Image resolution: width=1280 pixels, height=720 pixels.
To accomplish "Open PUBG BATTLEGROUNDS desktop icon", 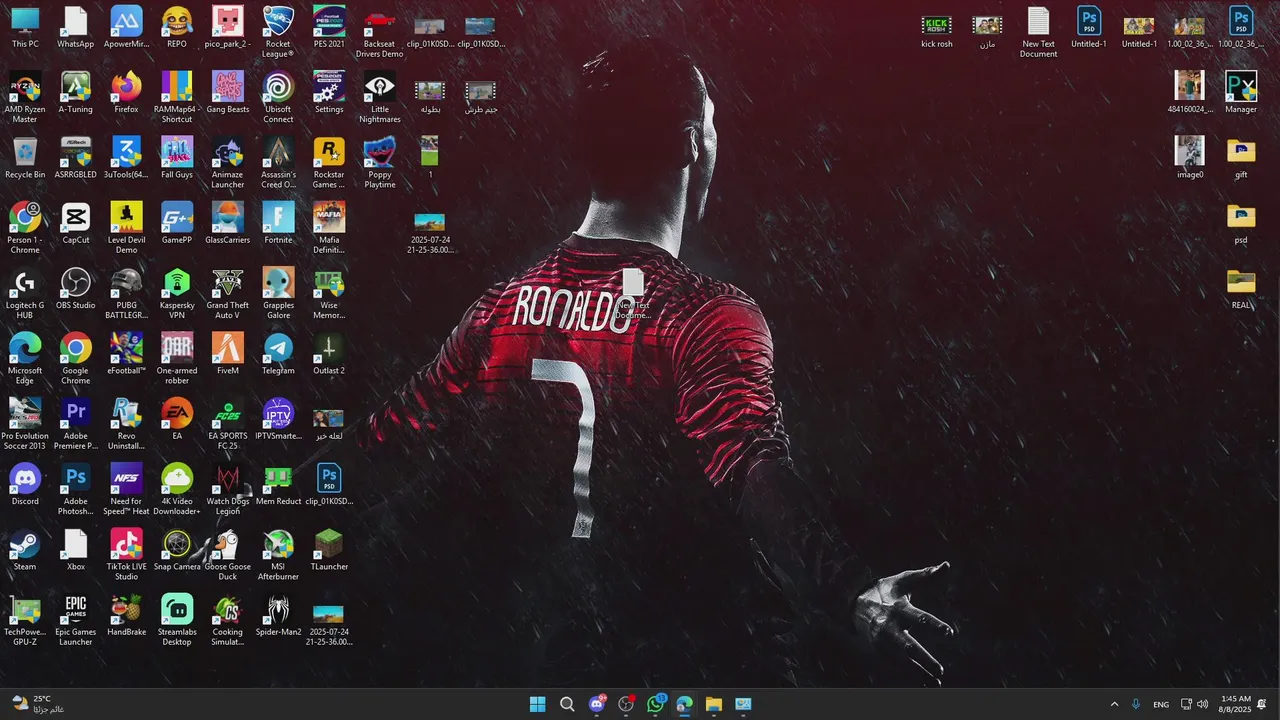I will point(126,293).
